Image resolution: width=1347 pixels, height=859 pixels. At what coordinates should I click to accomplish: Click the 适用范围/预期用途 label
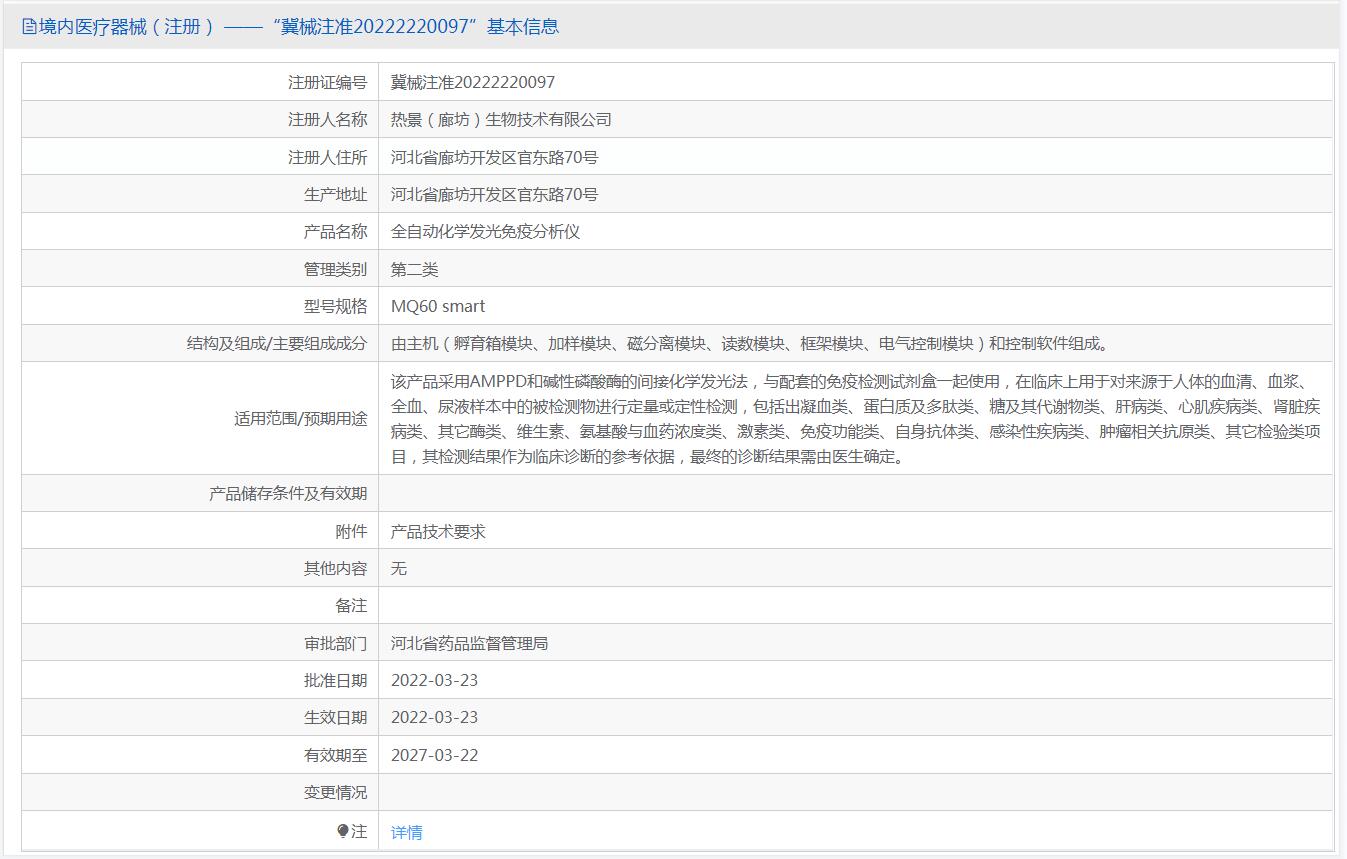click(300, 419)
